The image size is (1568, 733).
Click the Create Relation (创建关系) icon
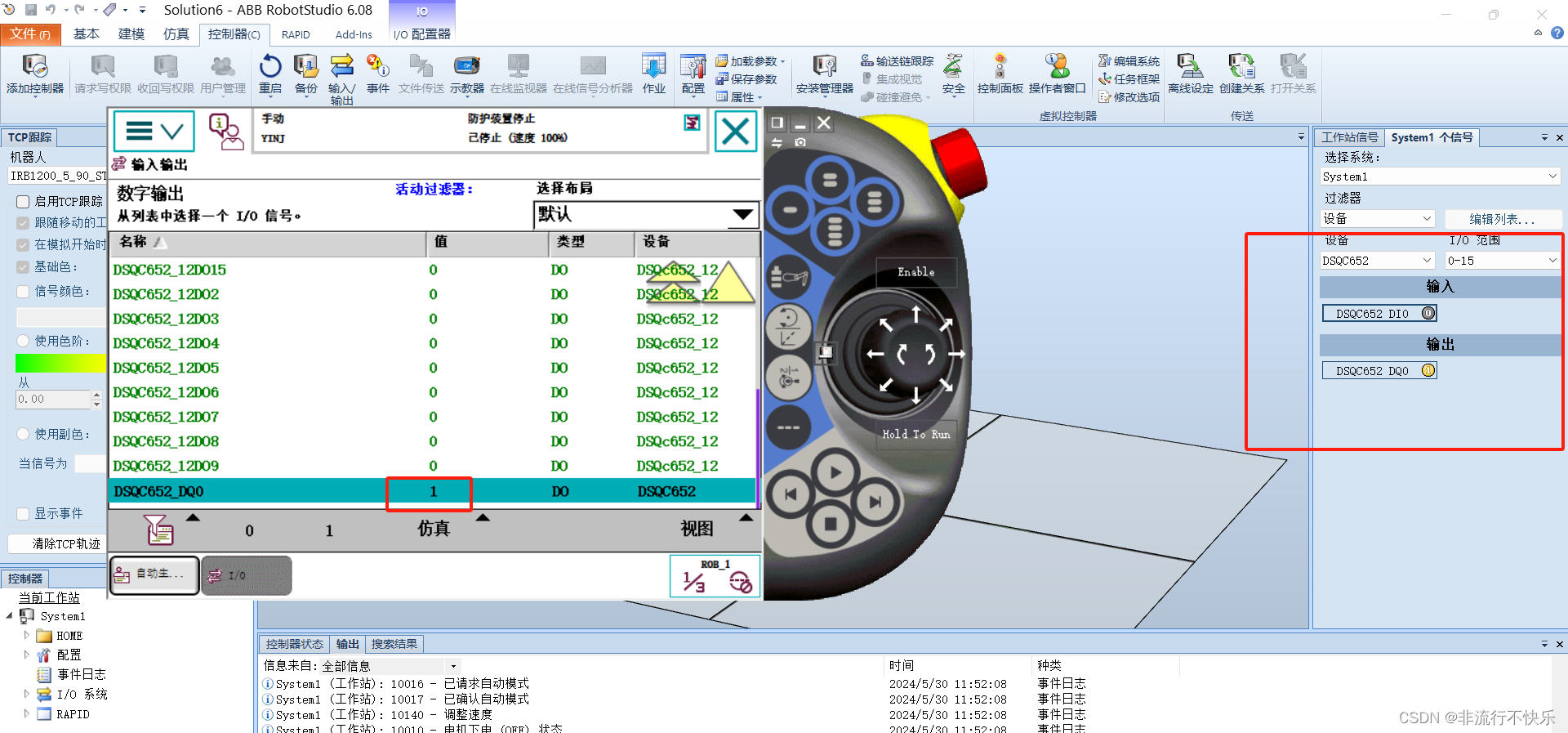pos(1241,74)
